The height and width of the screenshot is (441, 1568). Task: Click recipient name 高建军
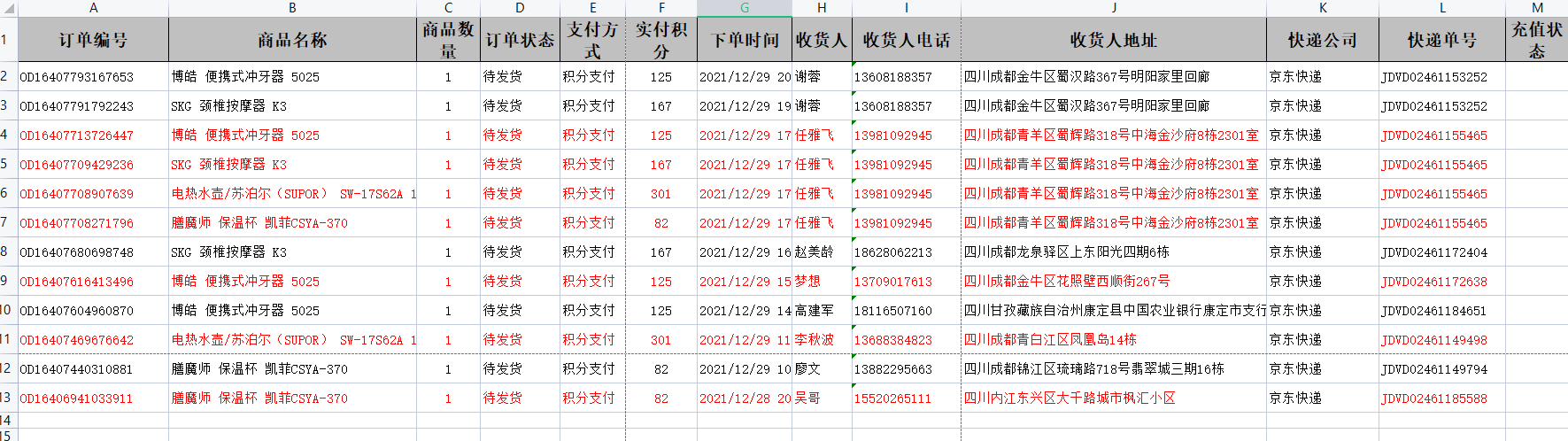[x=815, y=311]
